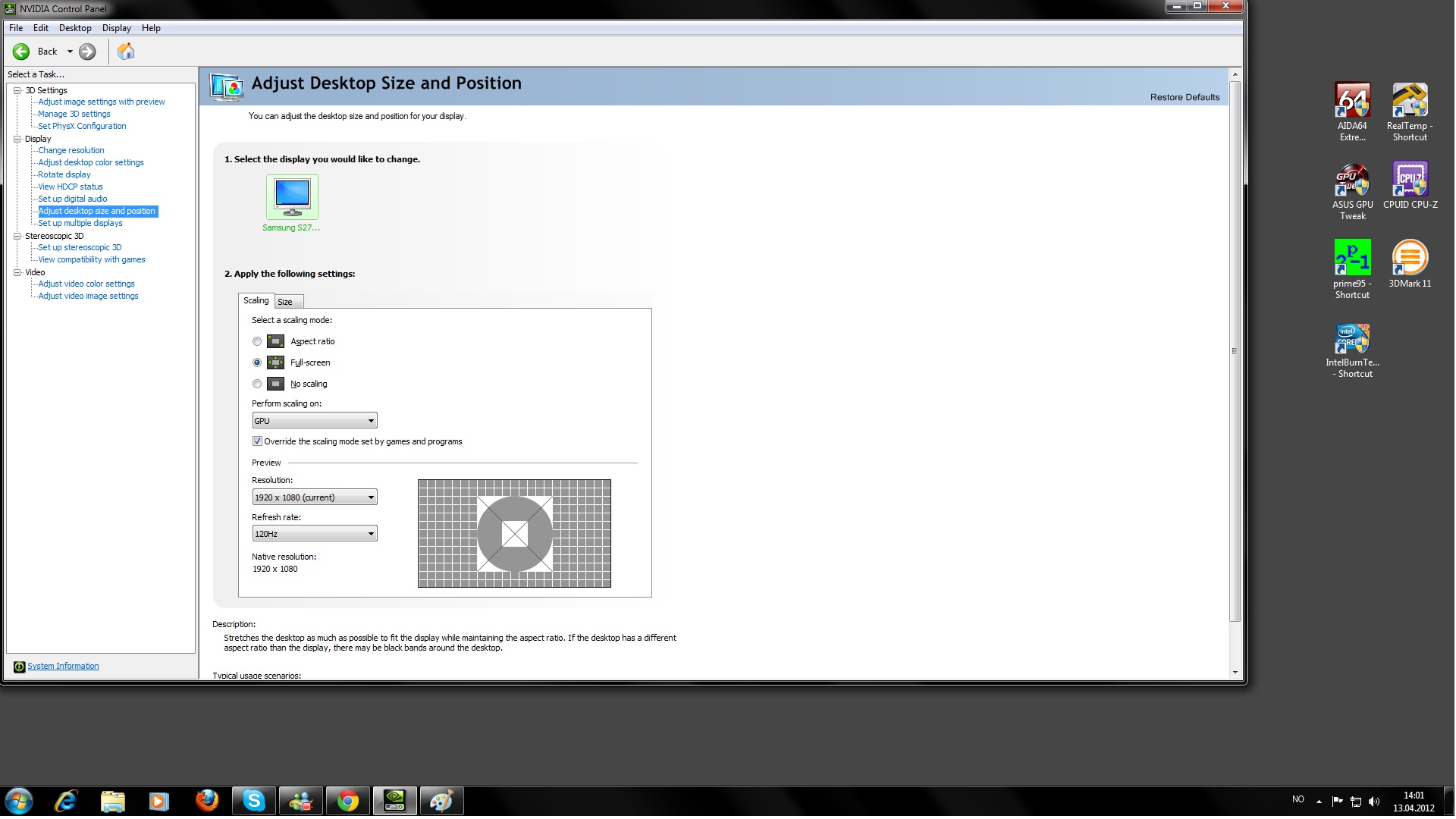The image size is (1456, 819).
Task: Open the Refresh rate 120Hz dropdown
Action: pos(315,534)
